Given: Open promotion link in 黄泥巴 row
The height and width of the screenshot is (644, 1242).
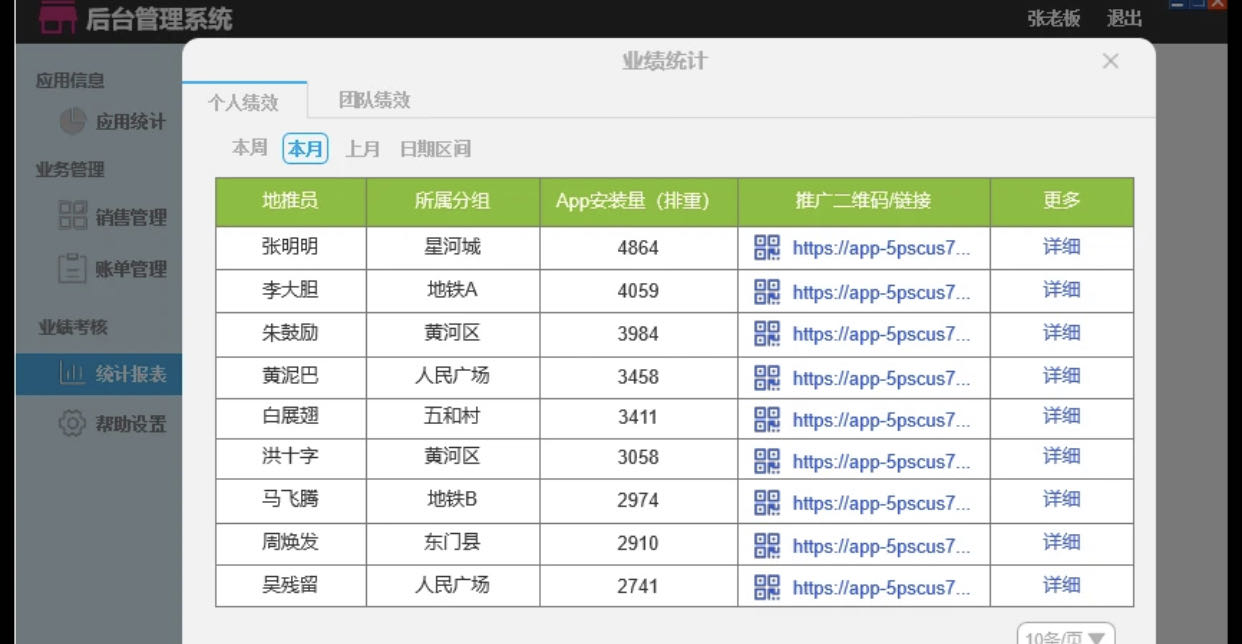Looking at the screenshot, I should click(x=881, y=379).
